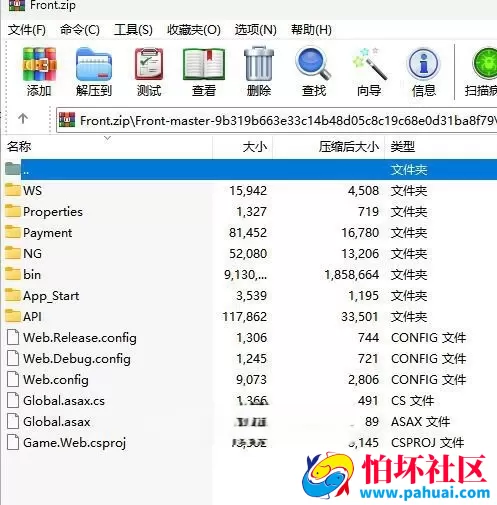This screenshot has width=497, height=505.
Task: Select the API folder icon
Action: (x=13, y=316)
